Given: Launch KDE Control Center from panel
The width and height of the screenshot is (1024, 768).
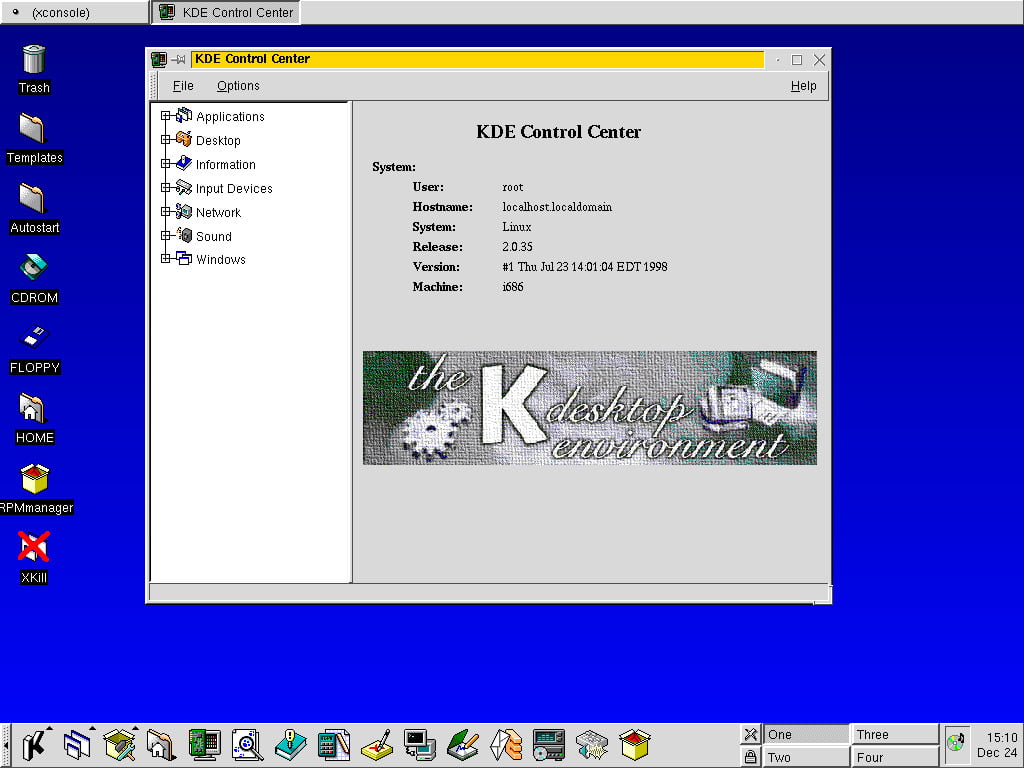Looking at the screenshot, I should tap(204, 745).
